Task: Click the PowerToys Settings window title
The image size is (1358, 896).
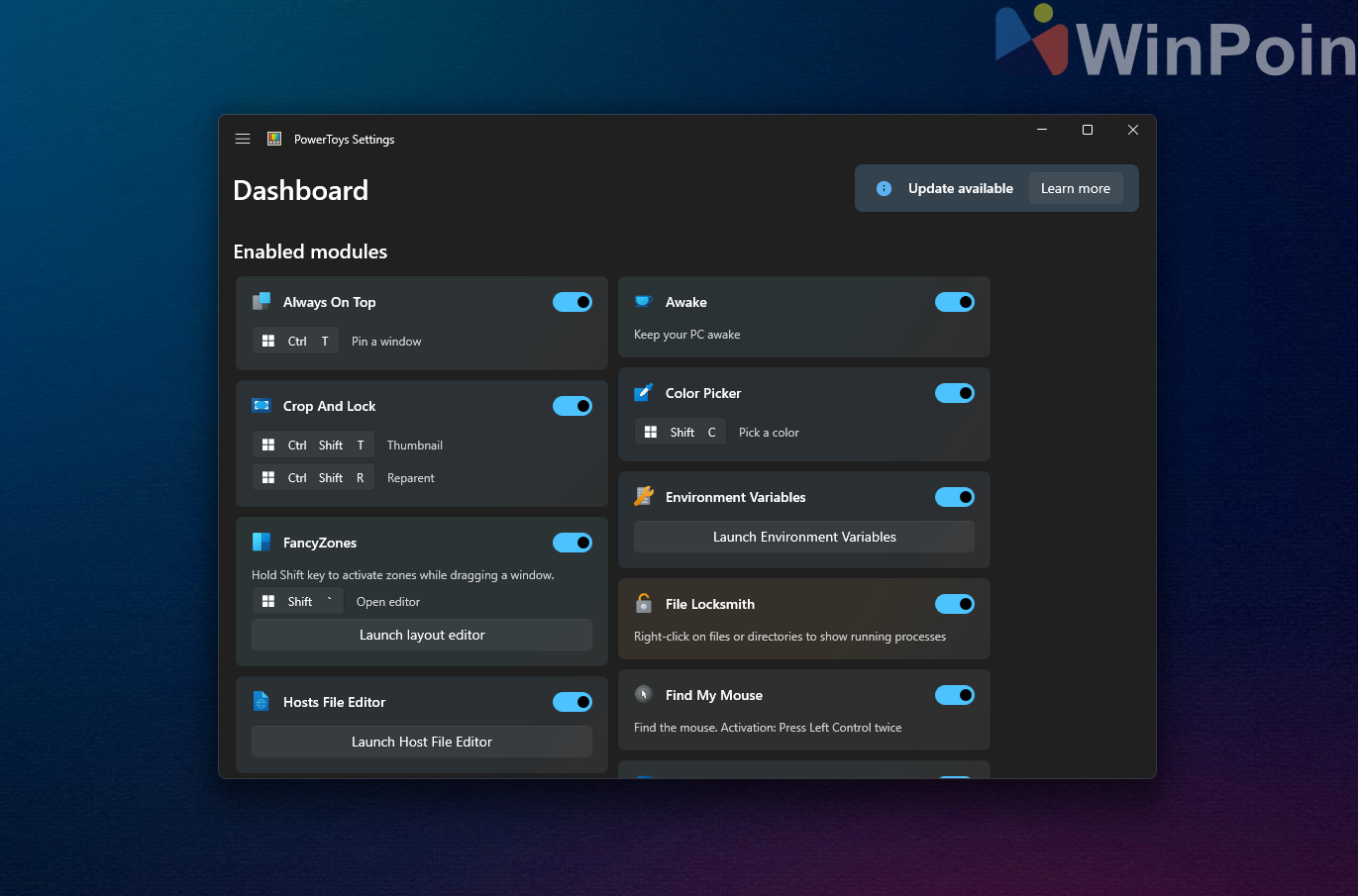Action: [344, 140]
